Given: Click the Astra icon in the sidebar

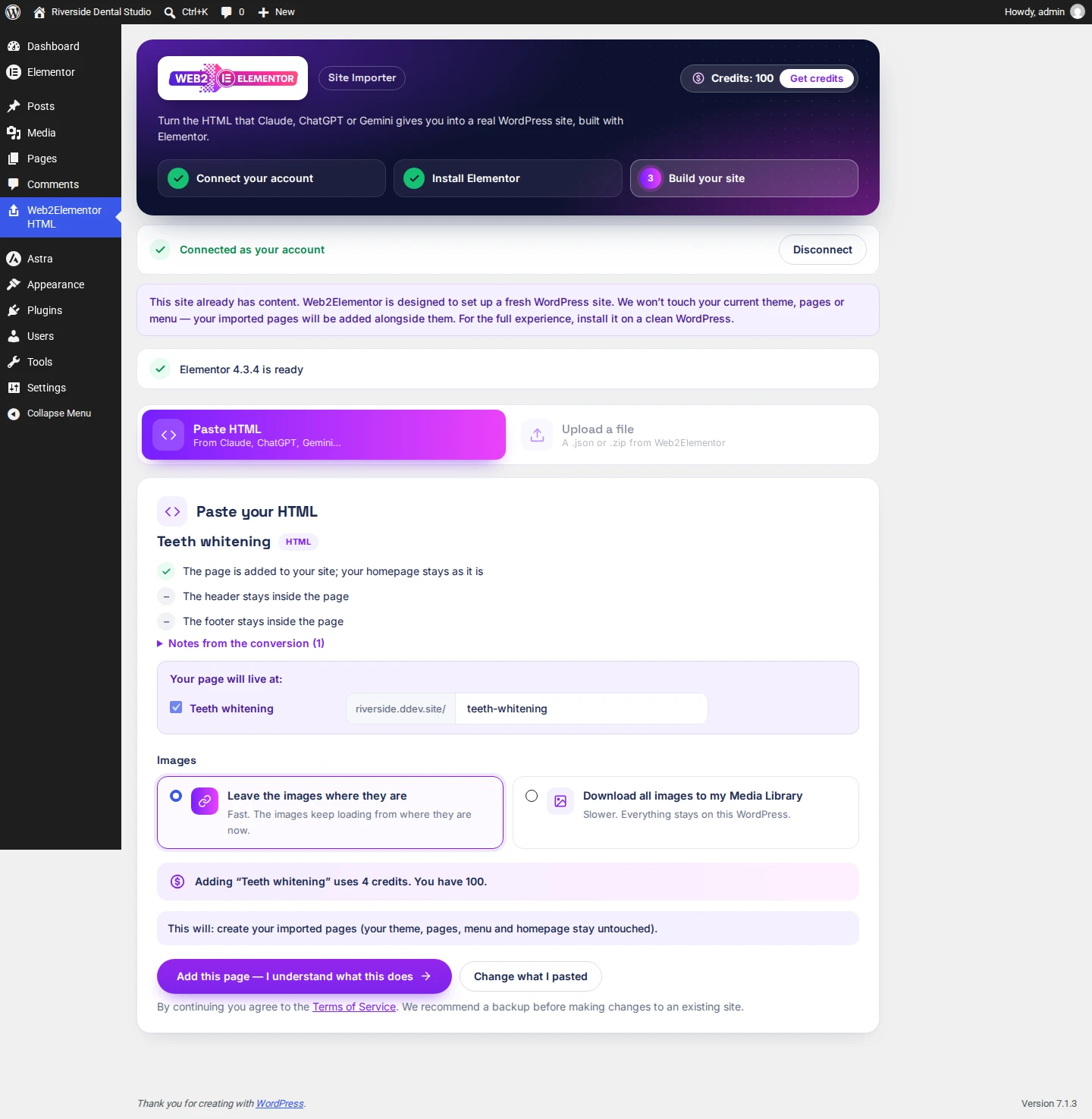Looking at the screenshot, I should [x=13, y=259].
